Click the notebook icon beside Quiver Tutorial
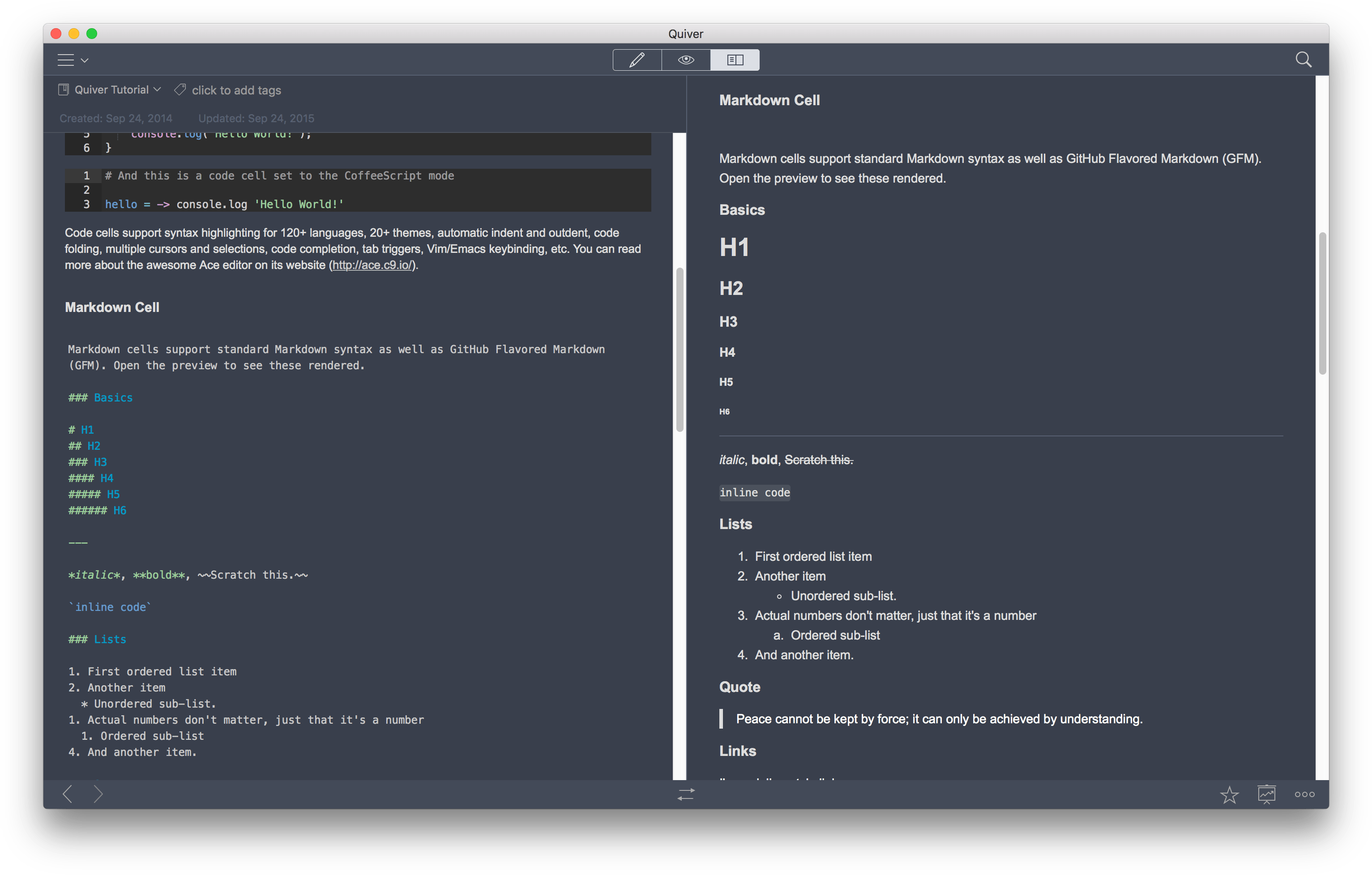This screenshot has width=1372, height=875. pos(63,90)
